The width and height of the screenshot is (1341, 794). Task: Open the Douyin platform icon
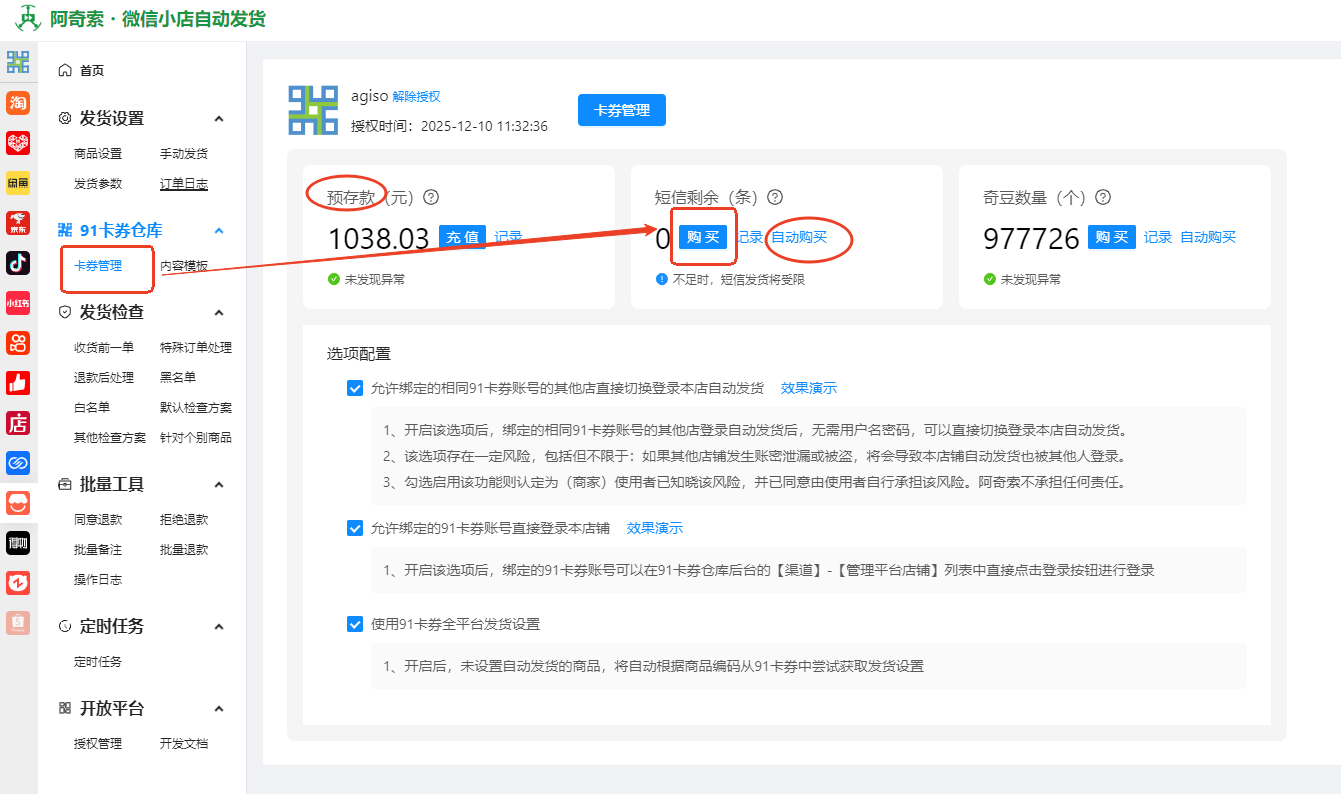tap(18, 263)
